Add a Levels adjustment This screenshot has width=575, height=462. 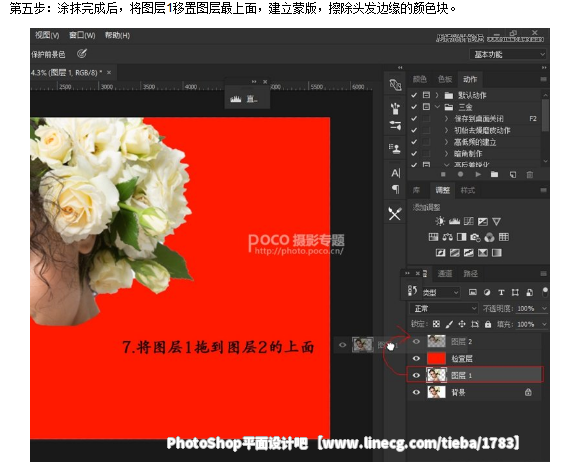[454, 221]
